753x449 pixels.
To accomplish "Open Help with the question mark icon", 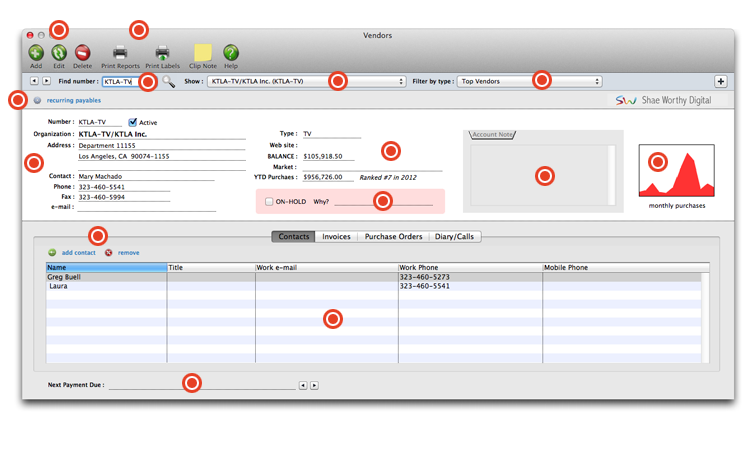I will [231, 52].
